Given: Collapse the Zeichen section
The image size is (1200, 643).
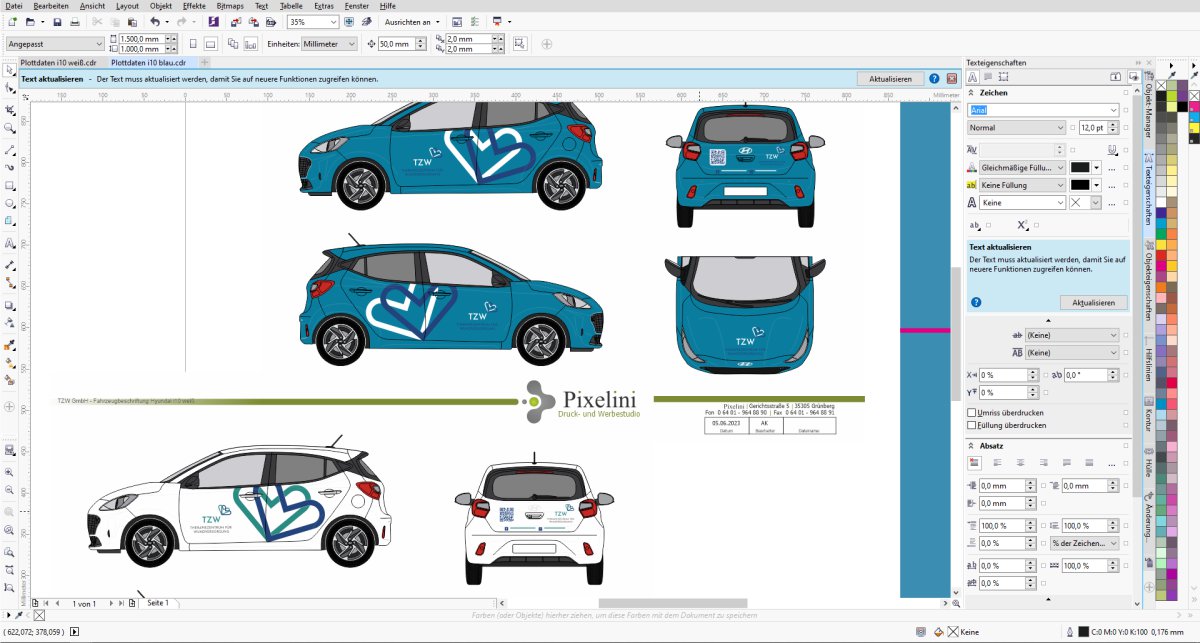Looking at the screenshot, I should coord(972,92).
